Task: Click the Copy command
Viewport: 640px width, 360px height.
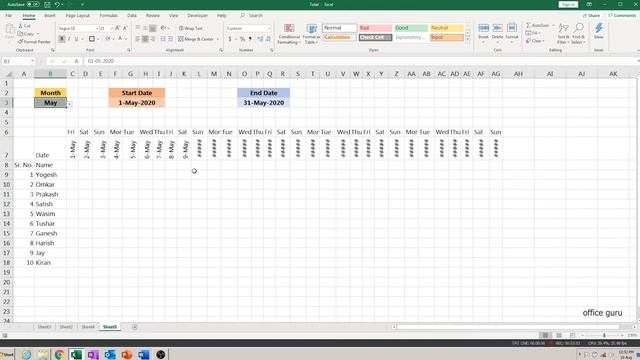Action: point(26,34)
